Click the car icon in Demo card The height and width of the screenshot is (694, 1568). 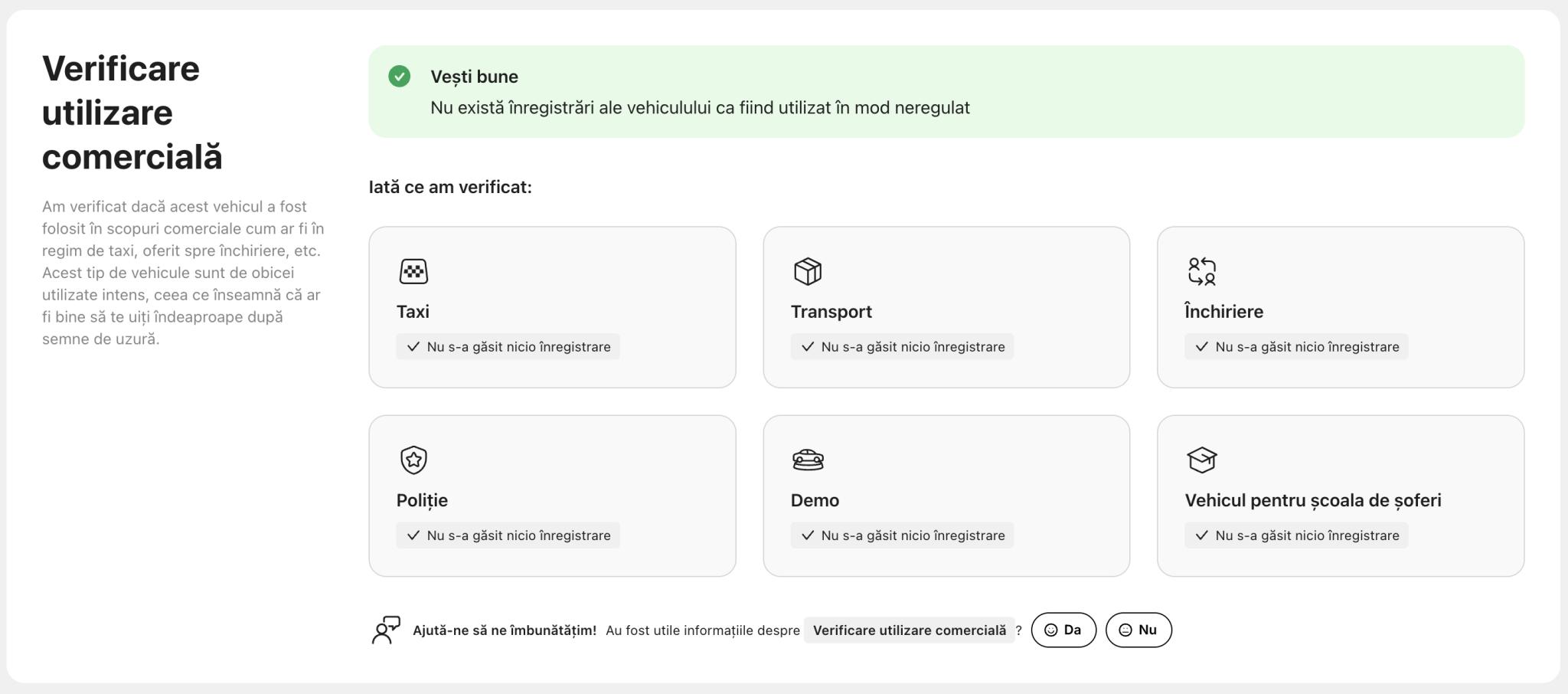click(808, 460)
